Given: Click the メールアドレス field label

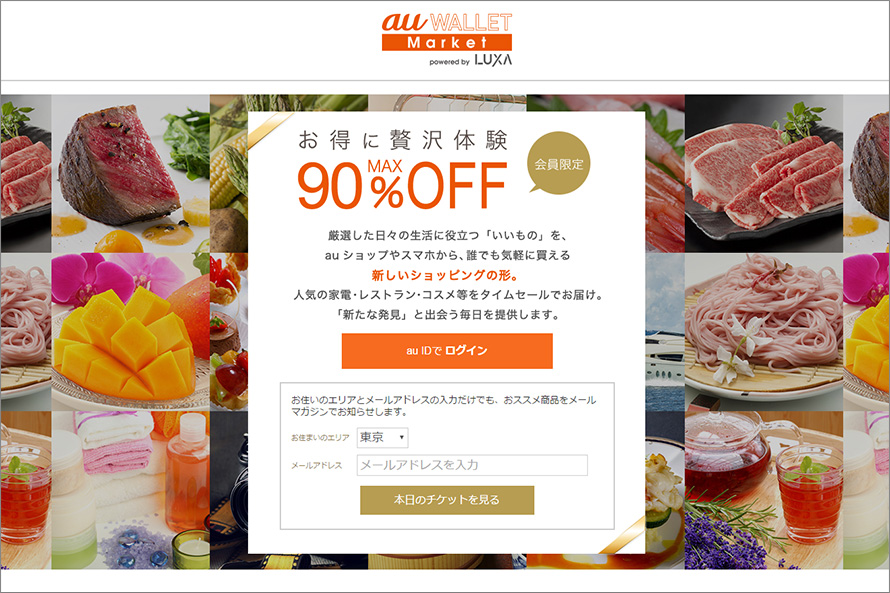Looking at the screenshot, I should click(317, 465).
